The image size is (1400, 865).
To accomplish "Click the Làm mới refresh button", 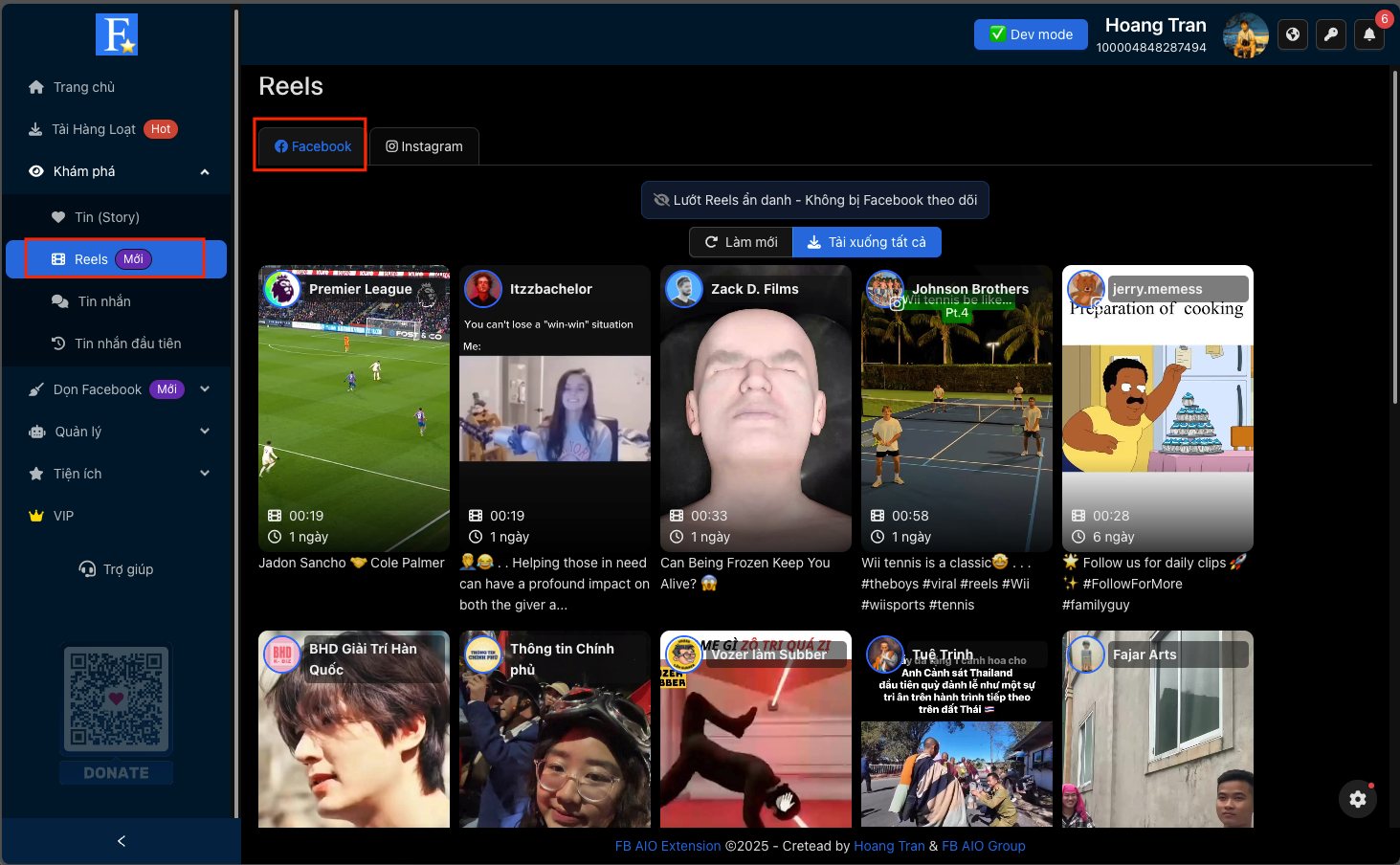I will pyautogui.click(x=741, y=242).
